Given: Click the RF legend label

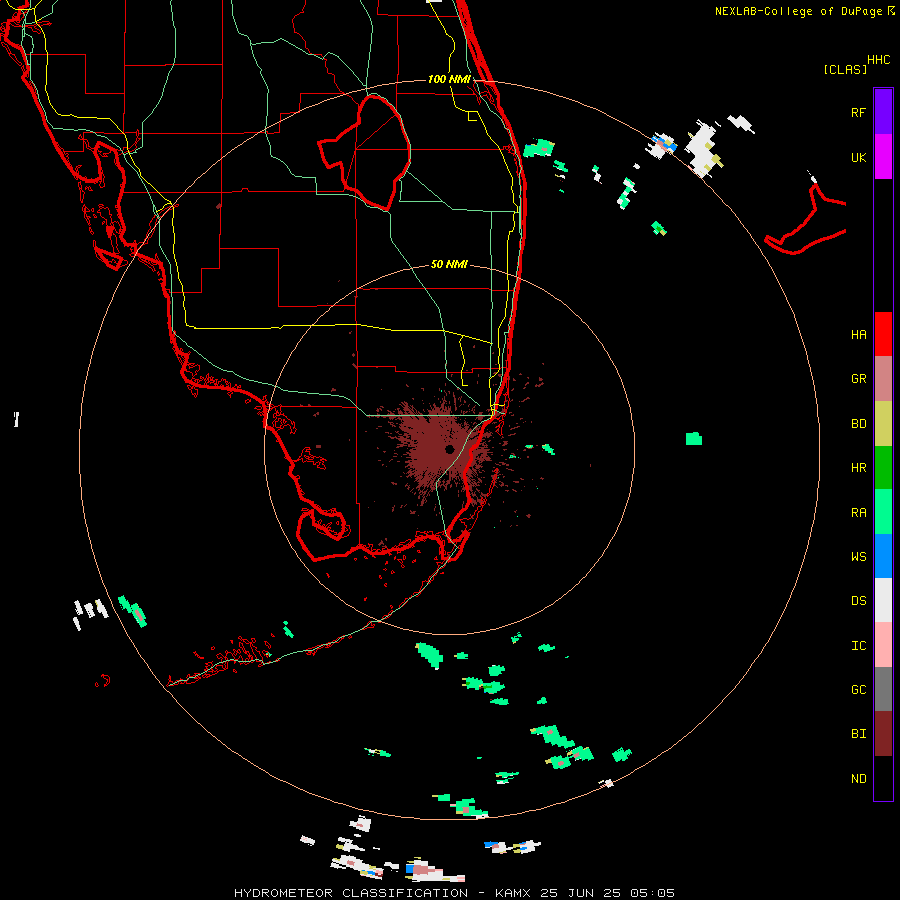Looking at the screenshot, I should coord(858,112).
